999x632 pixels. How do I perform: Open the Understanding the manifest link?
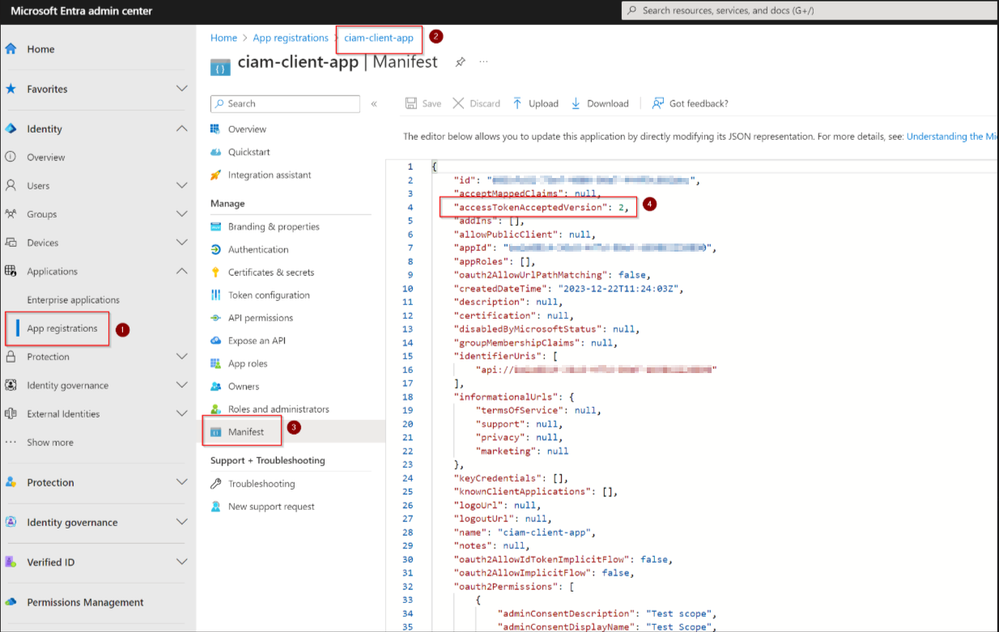click(952, 136)
